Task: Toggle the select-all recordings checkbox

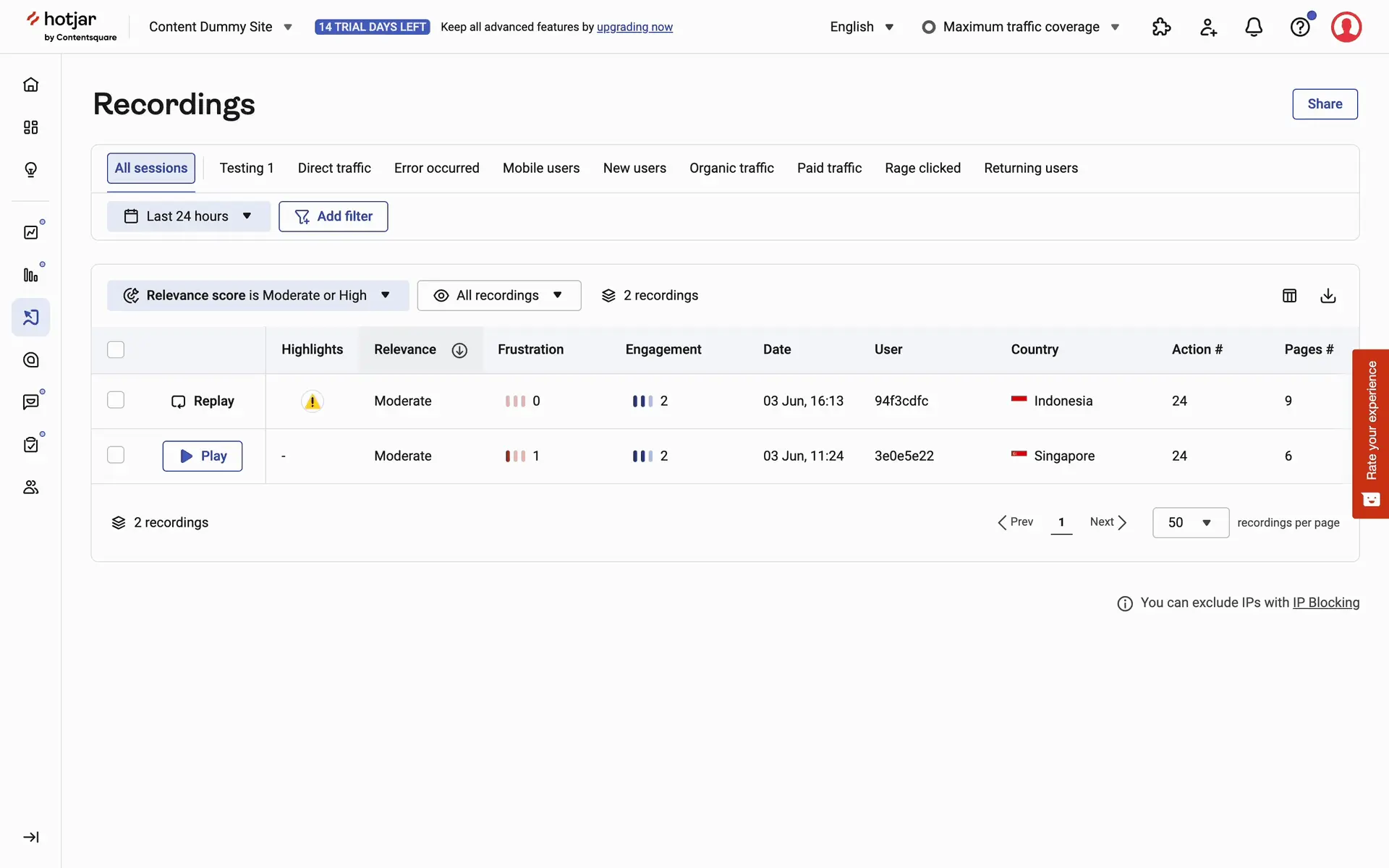Action: click(116, 349)
